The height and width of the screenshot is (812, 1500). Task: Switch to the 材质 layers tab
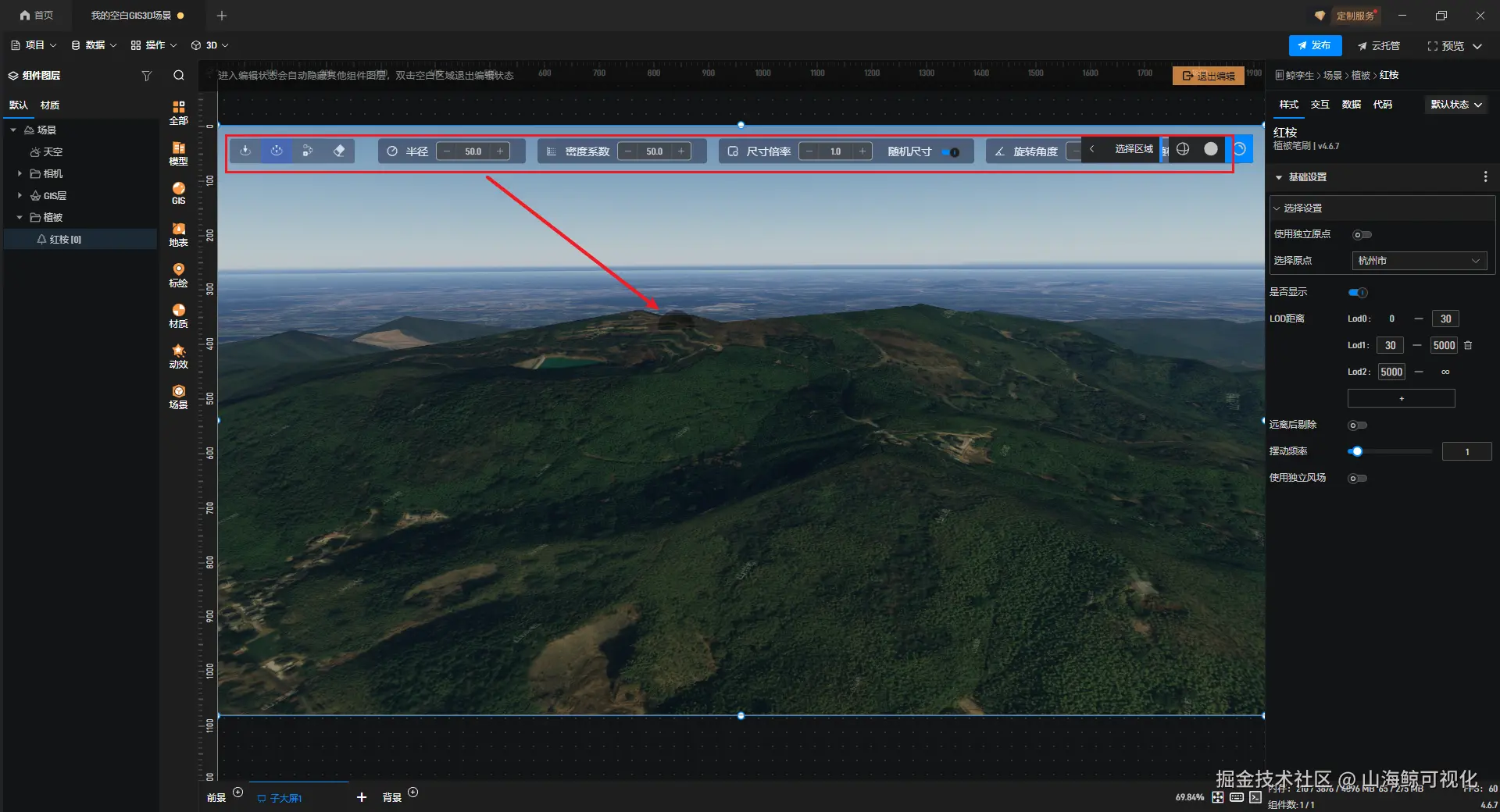click(50, 105)
